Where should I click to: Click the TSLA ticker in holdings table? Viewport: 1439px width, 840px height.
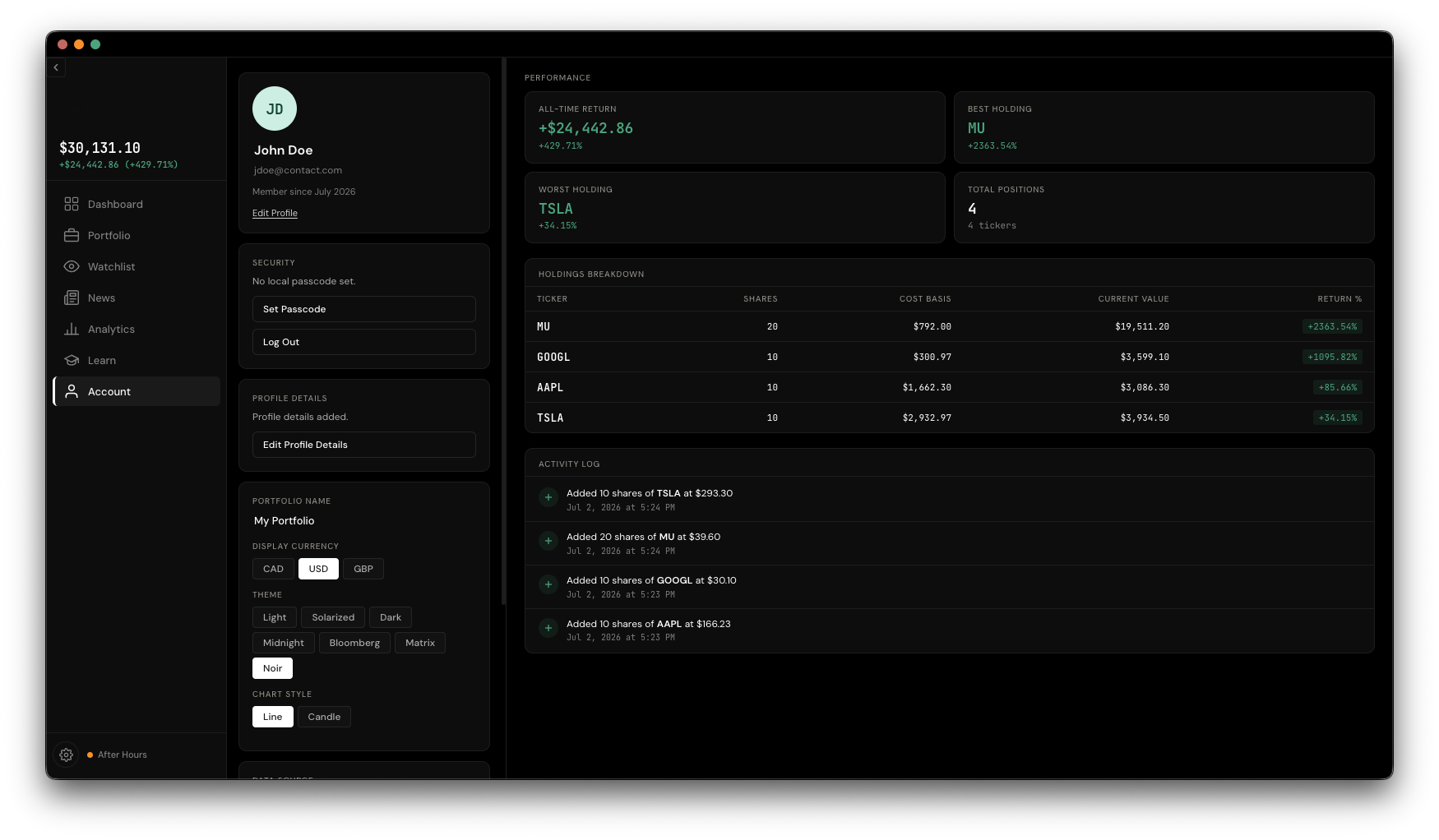pyautogui.click(x=550, y=418)
